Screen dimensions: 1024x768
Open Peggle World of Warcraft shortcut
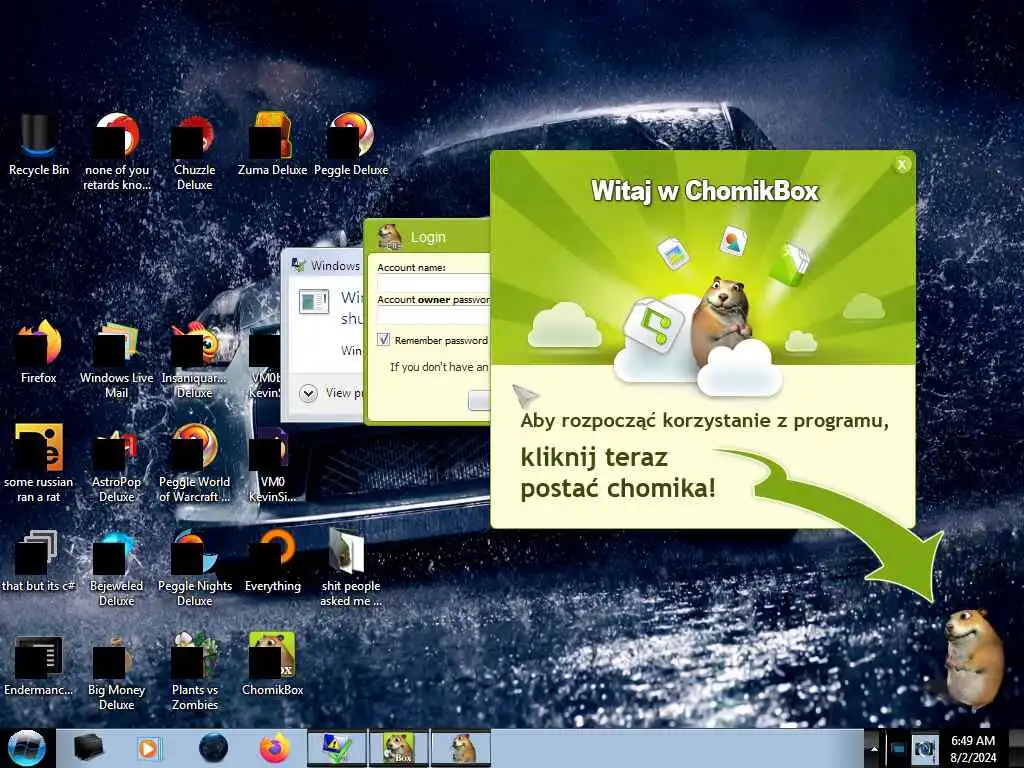click(x=194, y=464)
